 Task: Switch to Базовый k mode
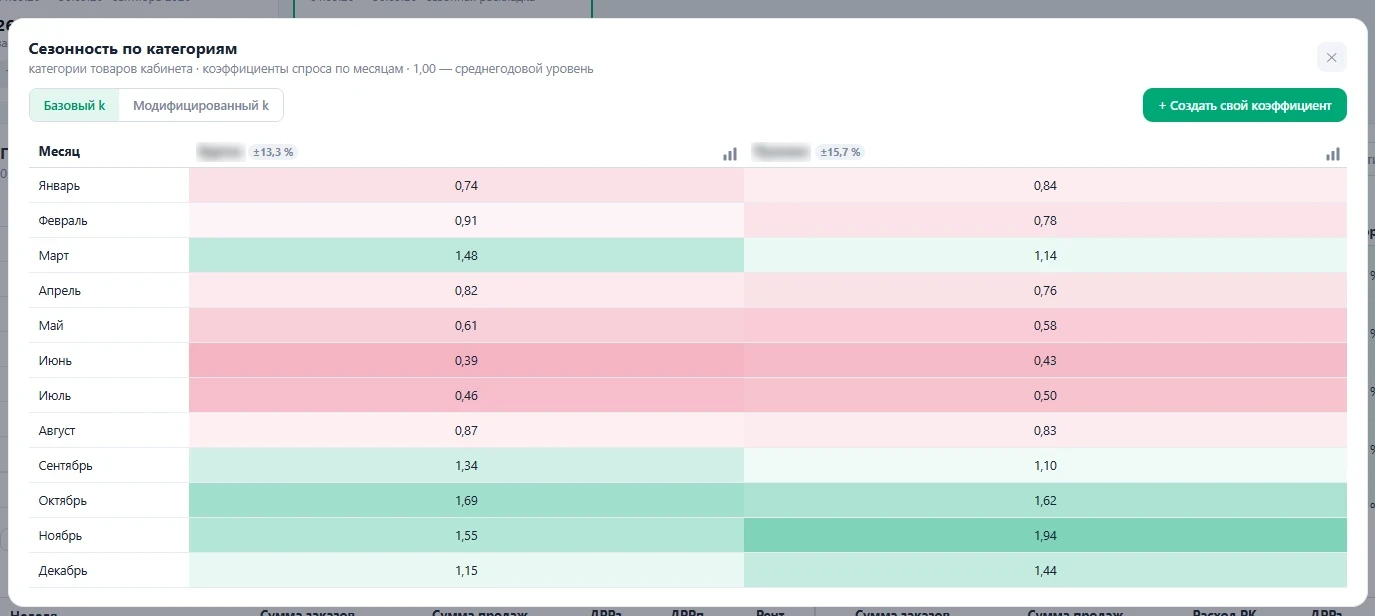[75, 105]
